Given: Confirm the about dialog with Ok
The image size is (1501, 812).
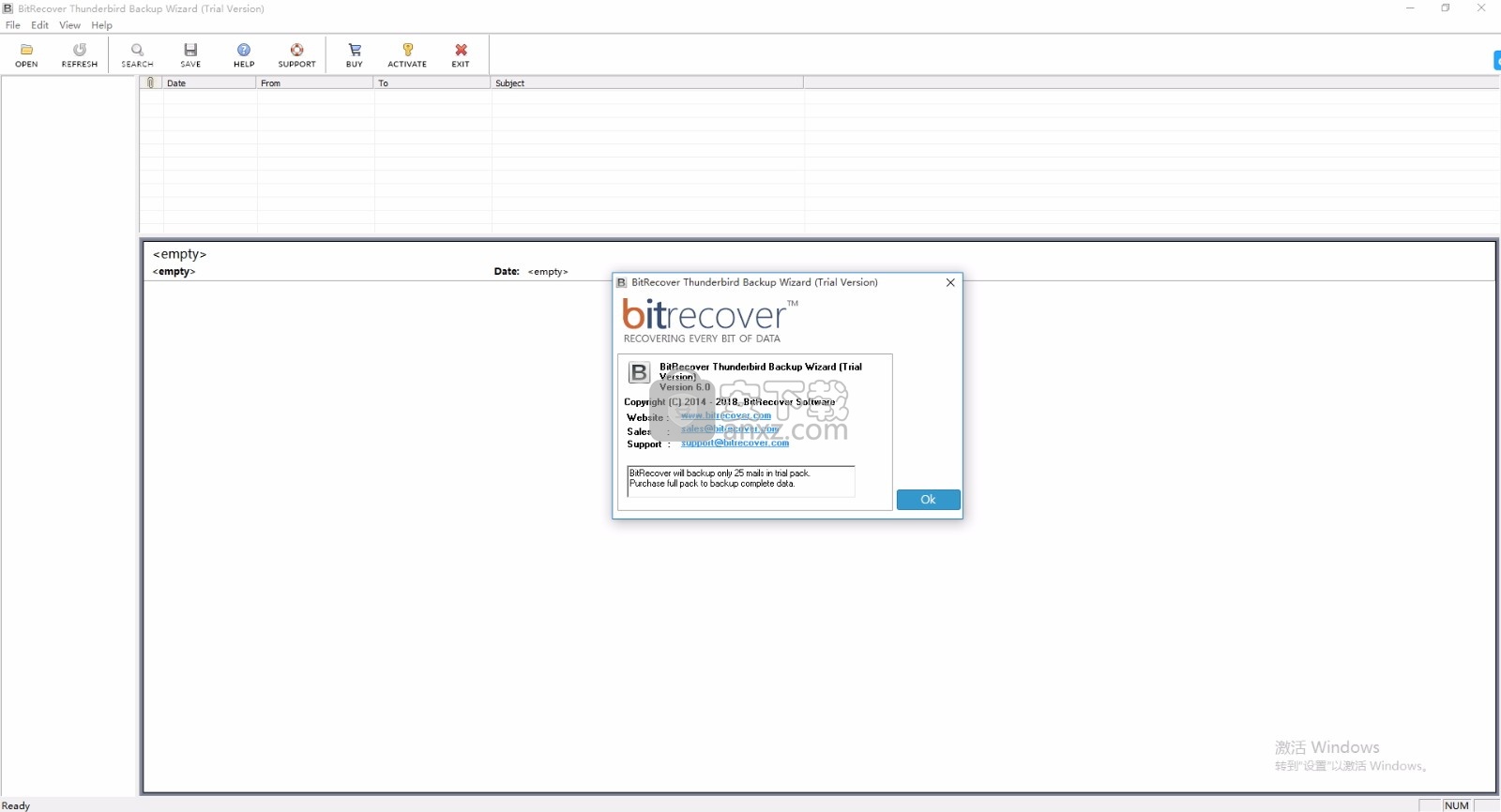Looking at the screenshot, I should point(928,500).
